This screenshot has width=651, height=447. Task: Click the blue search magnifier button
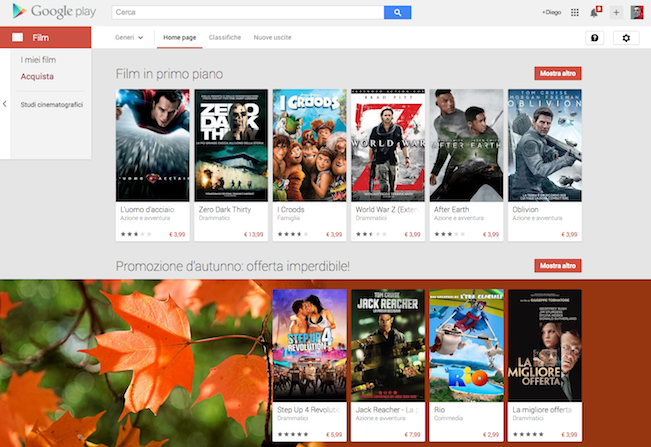pyautogui.click(x=397, y=12)
